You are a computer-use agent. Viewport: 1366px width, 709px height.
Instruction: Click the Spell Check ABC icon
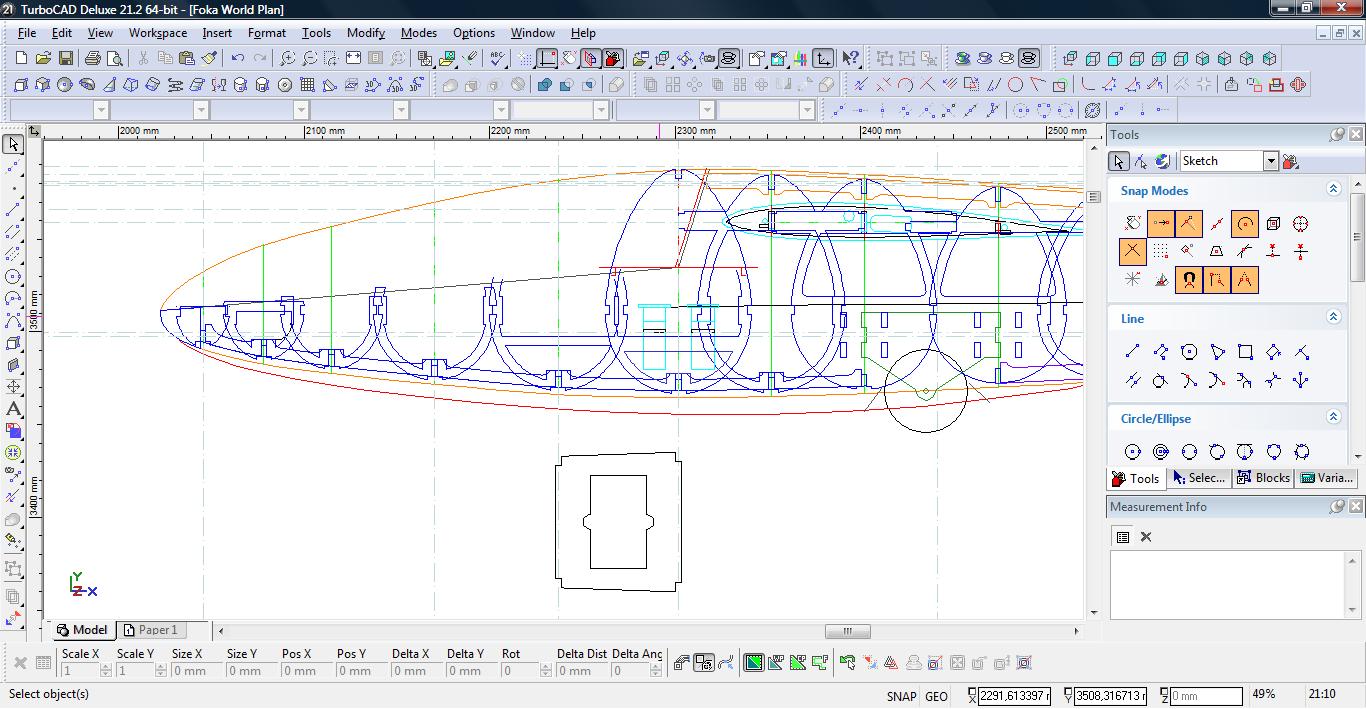497,59
